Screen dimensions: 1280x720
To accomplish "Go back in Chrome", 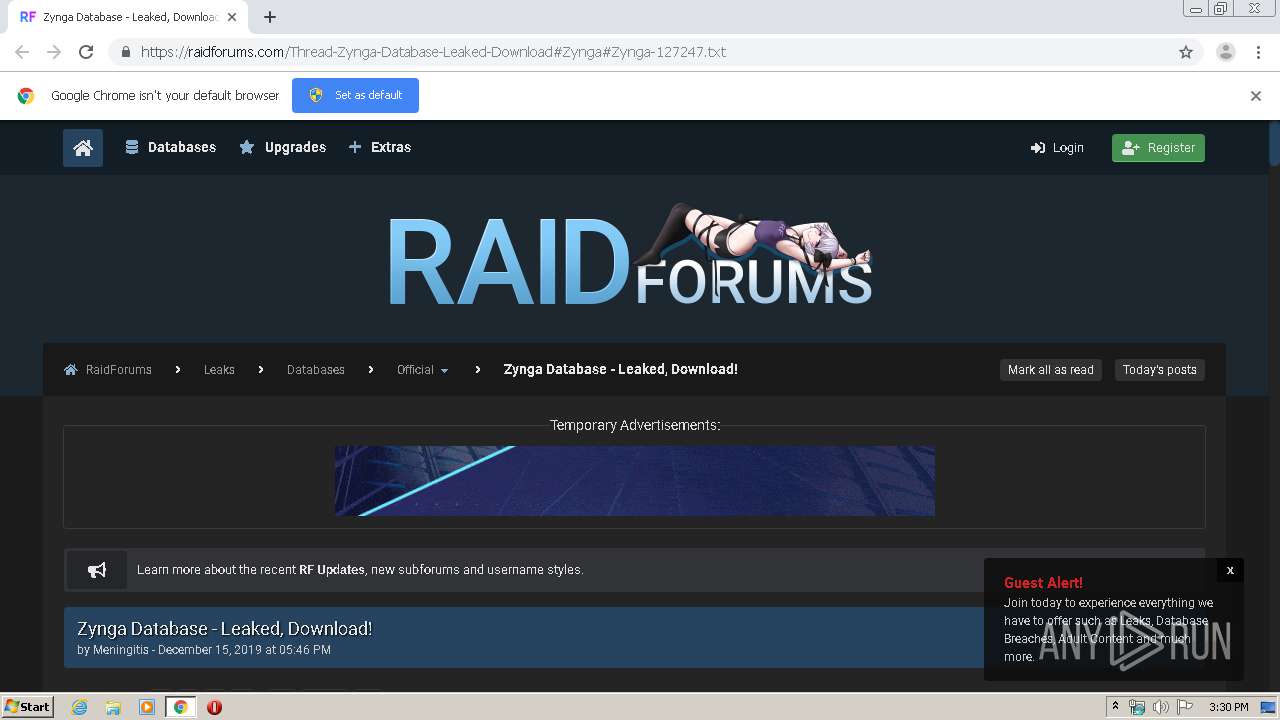I will point(22,52).
